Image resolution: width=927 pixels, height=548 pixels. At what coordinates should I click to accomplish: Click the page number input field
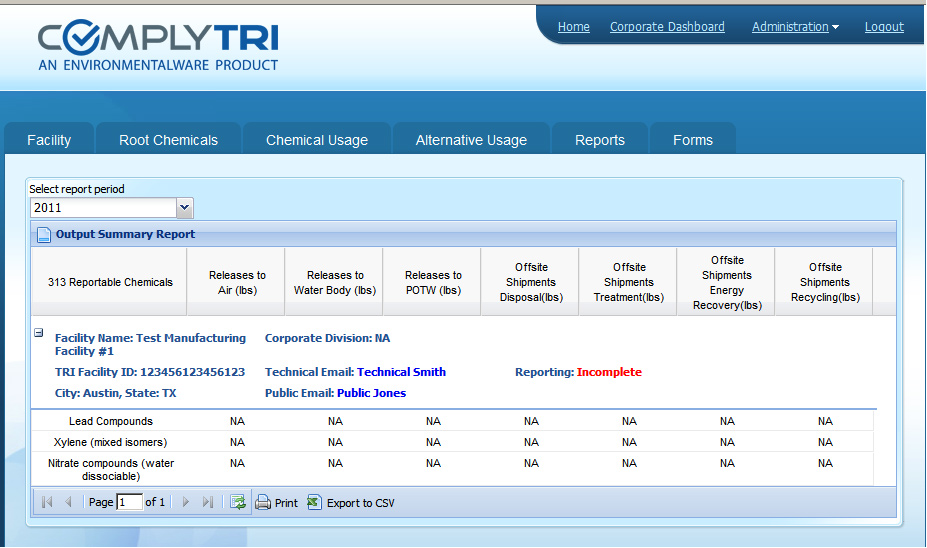(129, 502)
